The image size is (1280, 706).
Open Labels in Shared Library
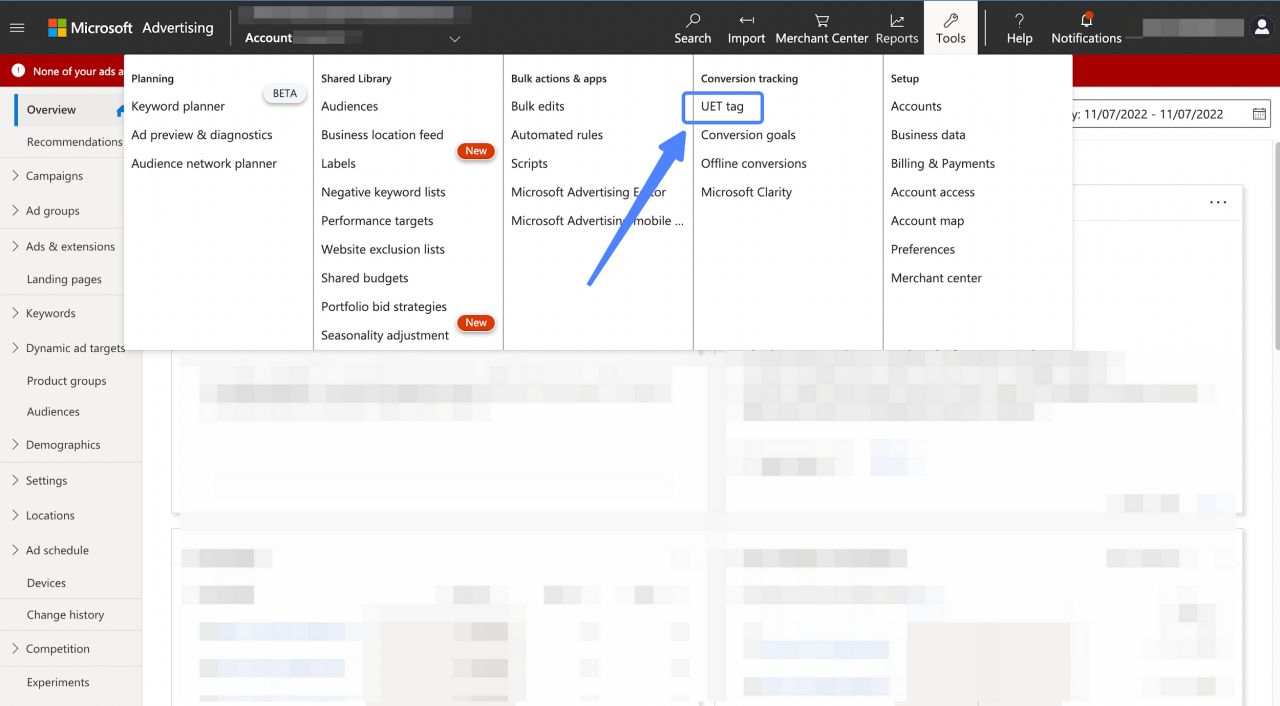point(338,164)
